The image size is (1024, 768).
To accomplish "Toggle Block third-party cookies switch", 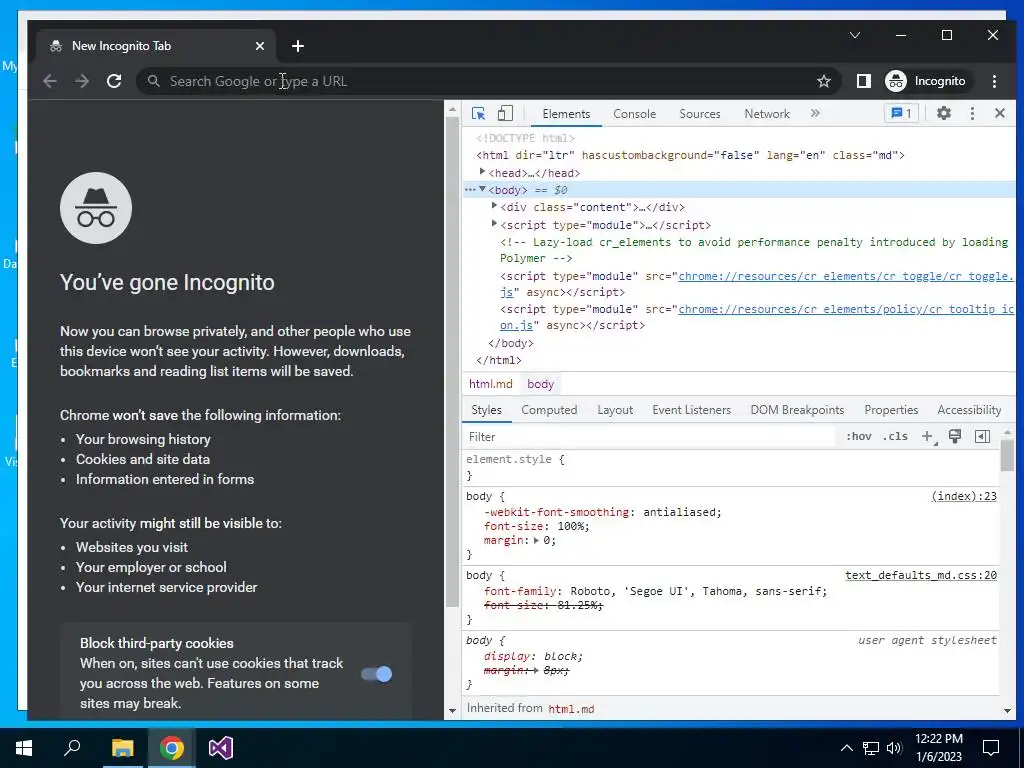I will tap(377, 674).
